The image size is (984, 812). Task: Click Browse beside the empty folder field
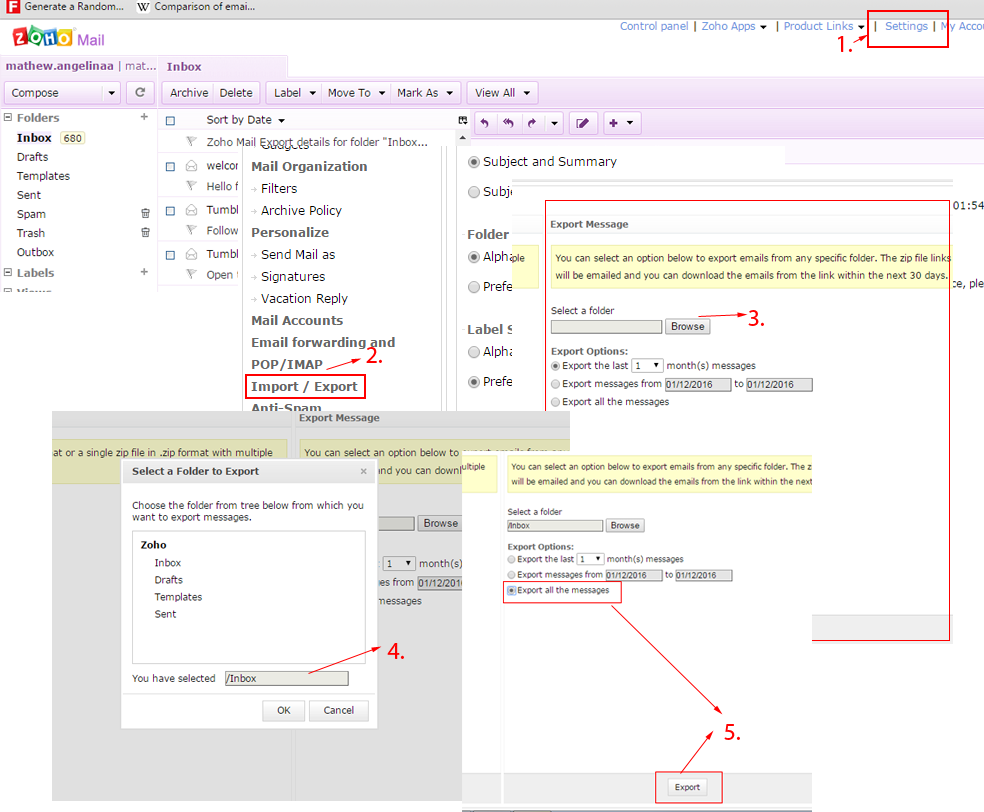tap(687, 326)
